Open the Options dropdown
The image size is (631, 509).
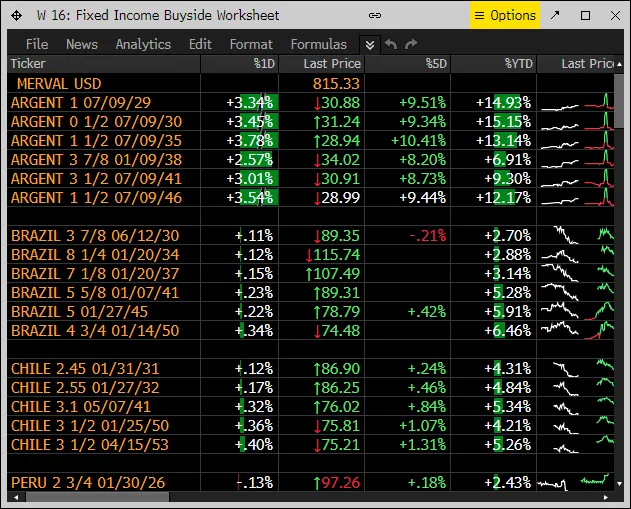tap(505, 15)
